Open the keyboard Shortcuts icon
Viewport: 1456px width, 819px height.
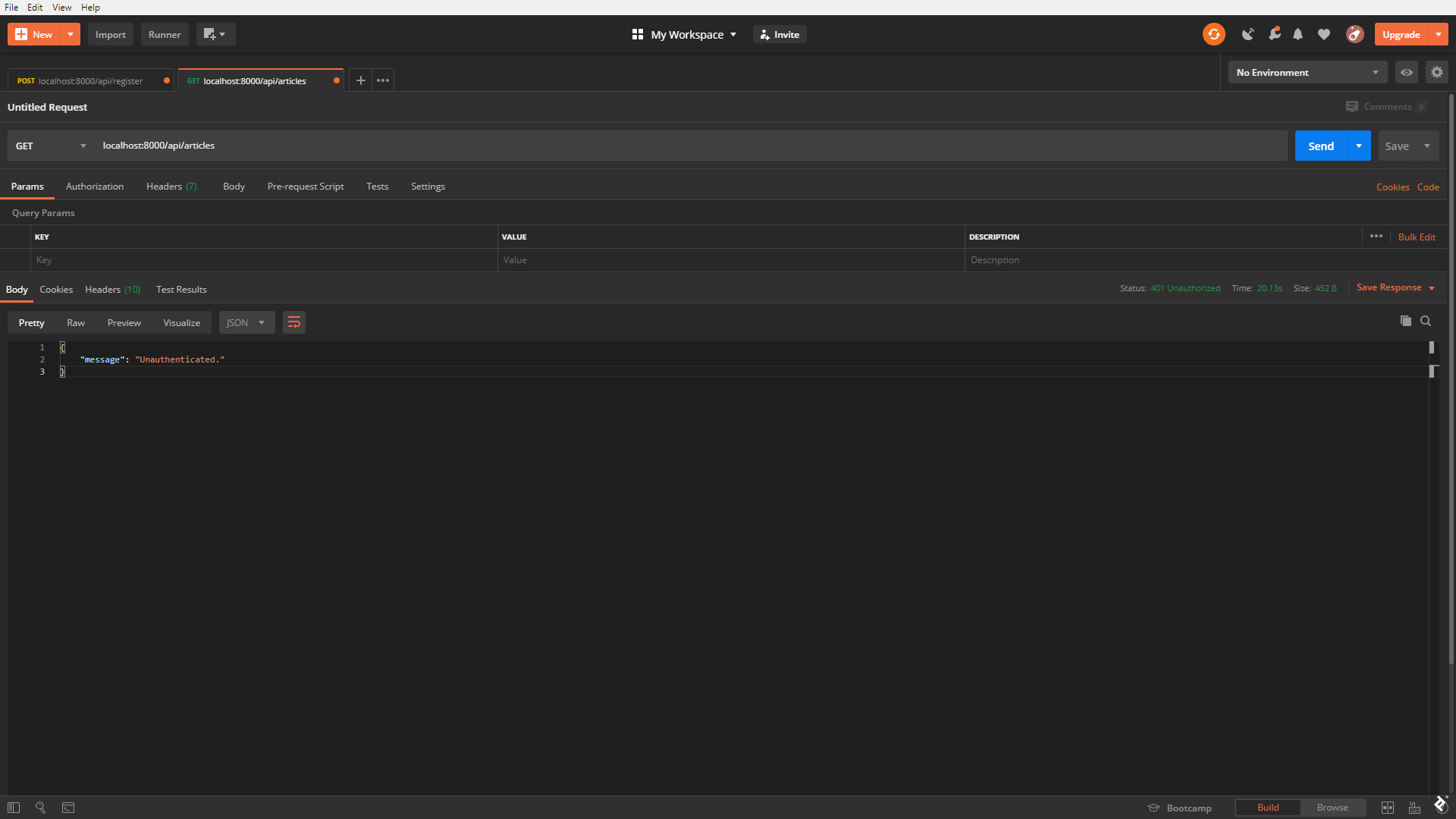tap(1415, 808)
